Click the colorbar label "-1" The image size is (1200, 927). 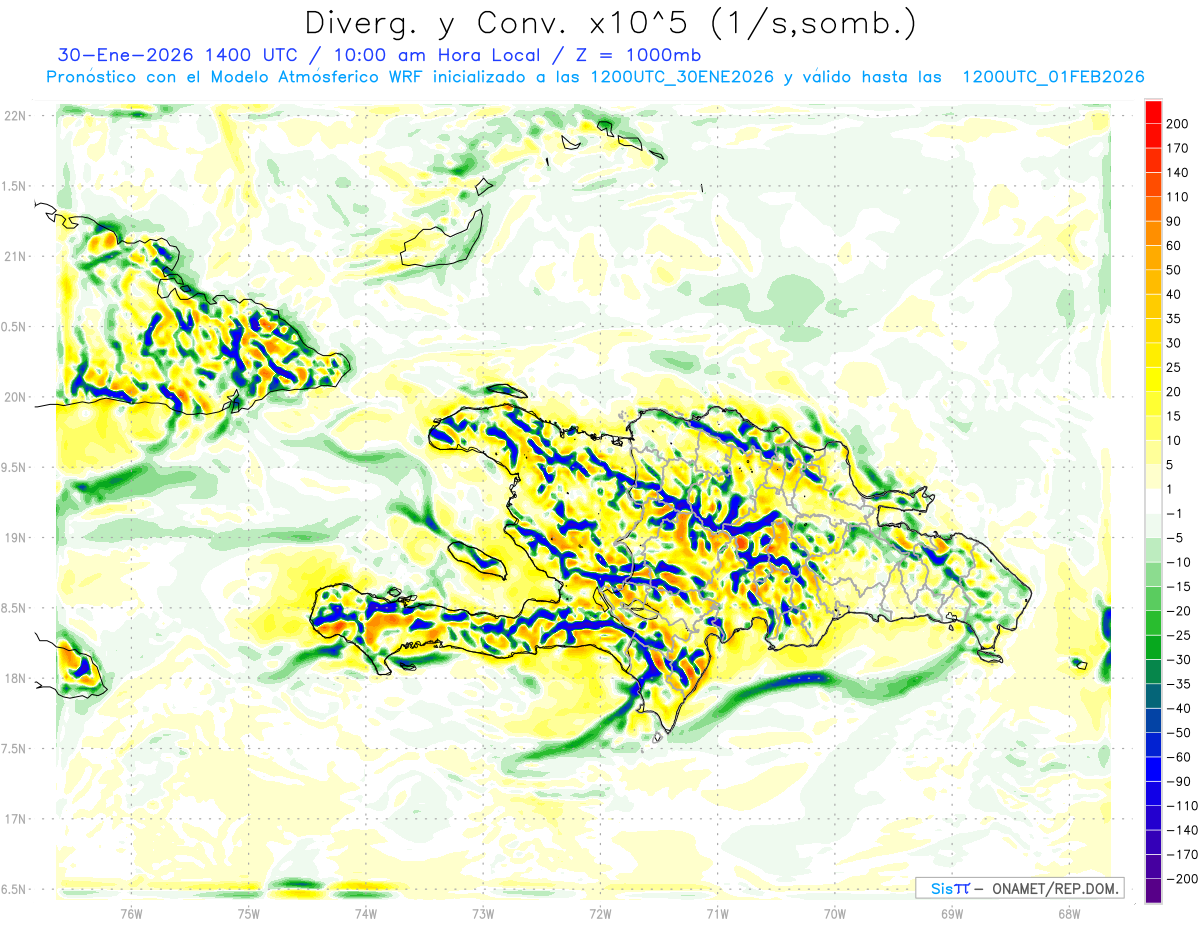coord(1174,513)
